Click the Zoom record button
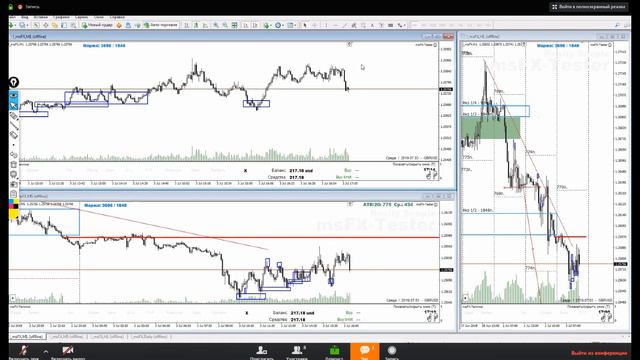Image resolution: width=640 pixels, height=360 pixels. tap(392, 352)
